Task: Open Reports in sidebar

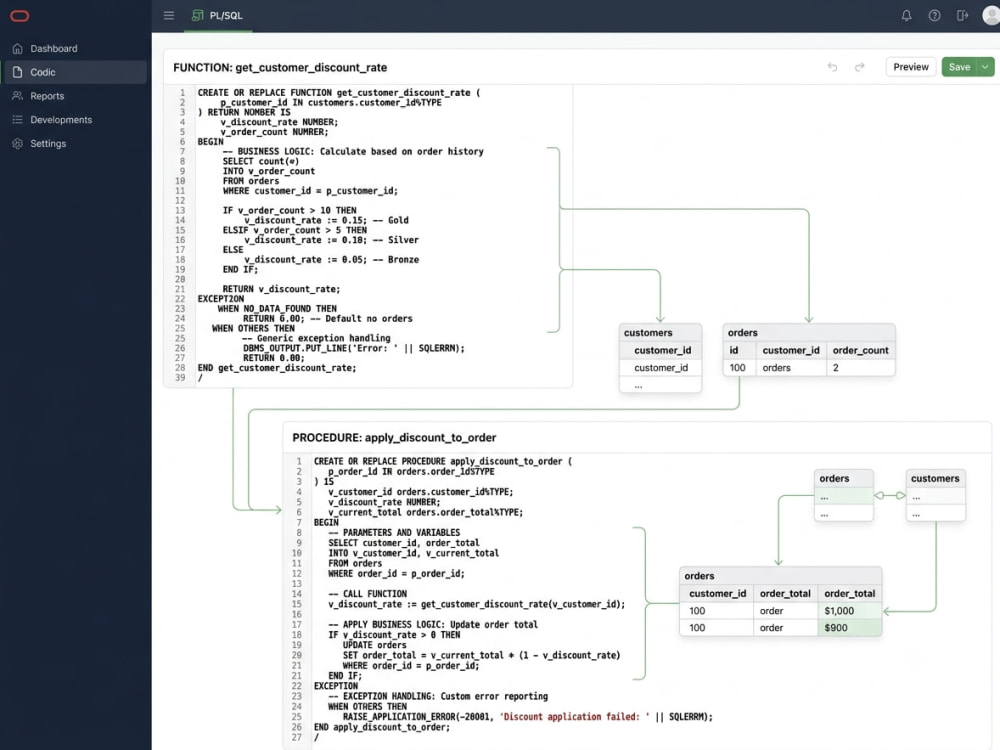Action: [76, 96]
